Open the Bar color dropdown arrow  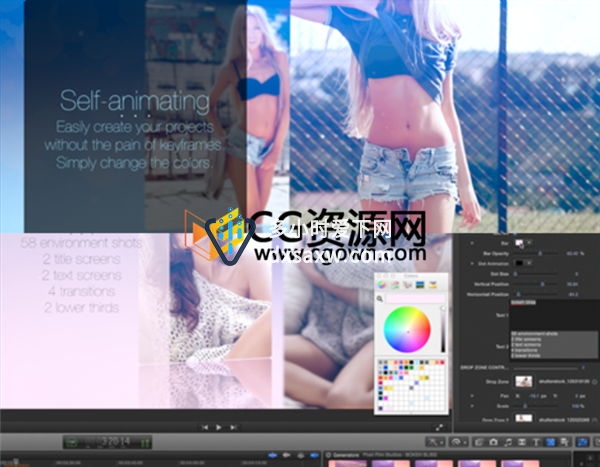pyautogui.click(x=529, y=243)
